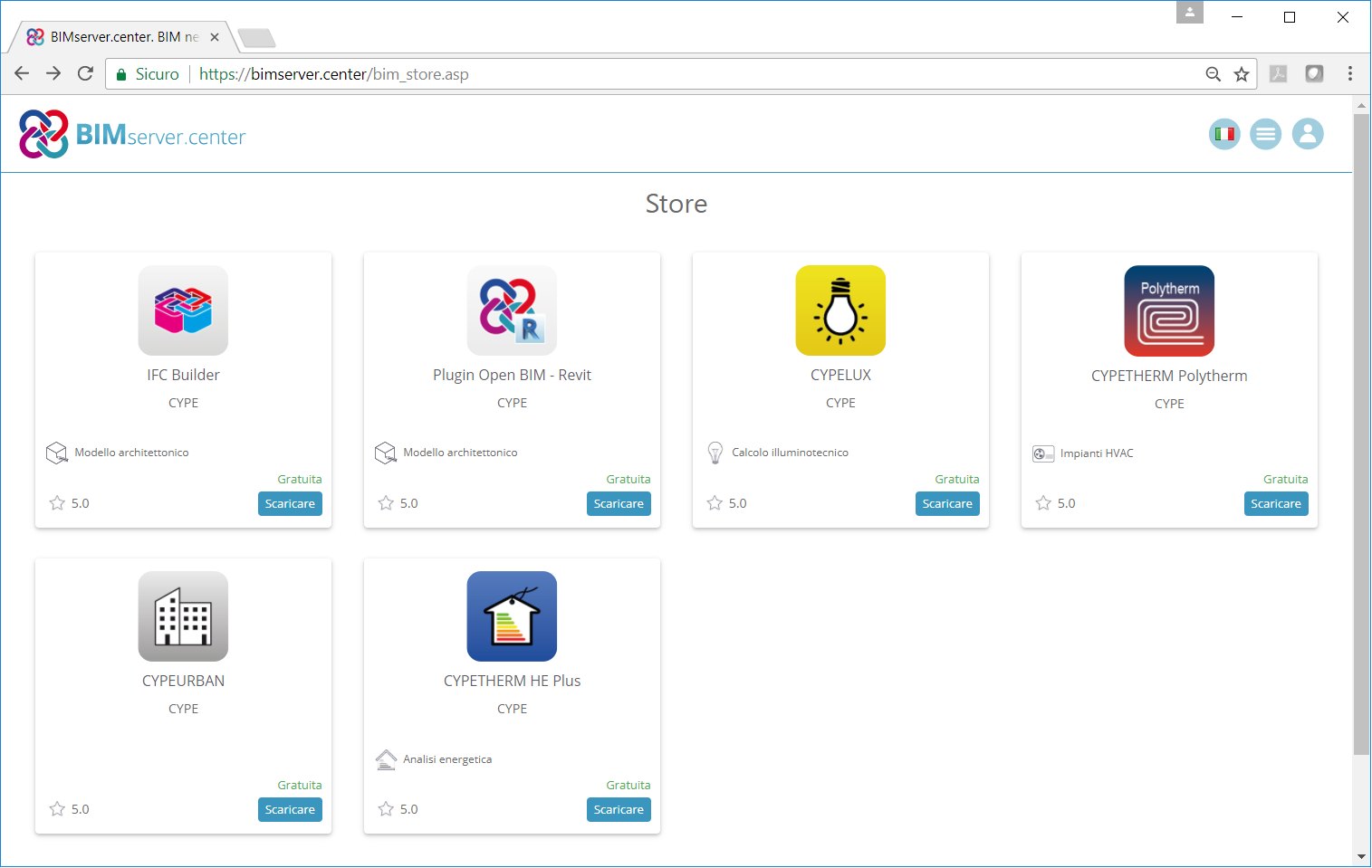This screenshot has height=868, width=1372.
Task: Open the IFC Builder app icon
Action: pos(183,310)
